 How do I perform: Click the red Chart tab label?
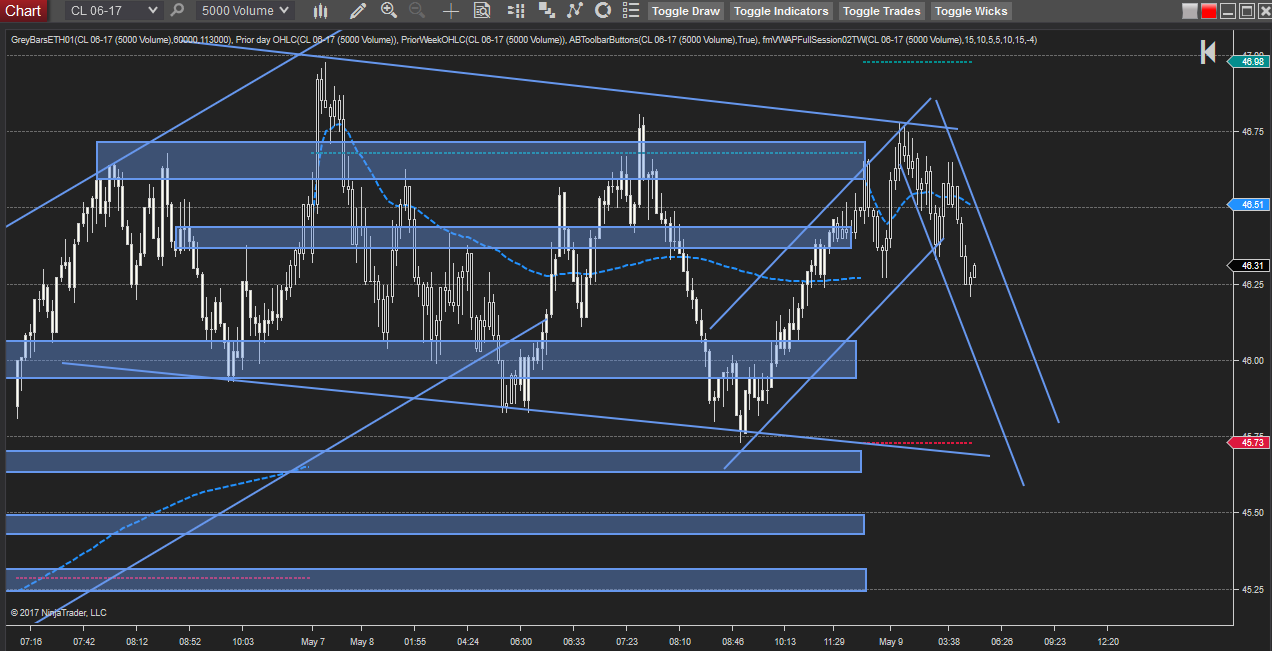click(x=23, y=10)
